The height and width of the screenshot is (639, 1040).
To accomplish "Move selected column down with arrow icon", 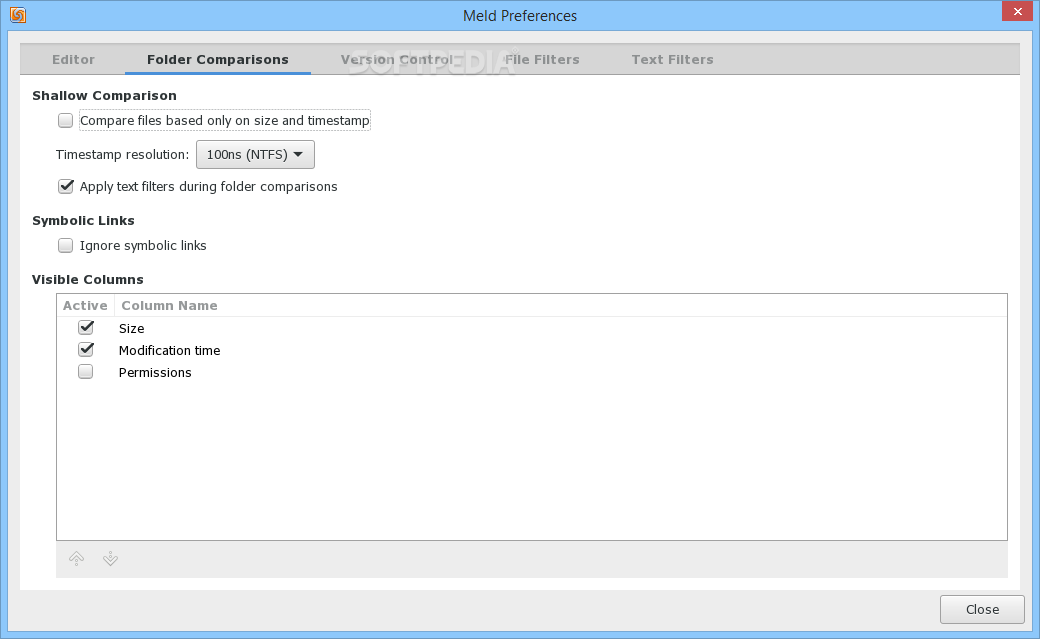I will [x=110, y=559].
